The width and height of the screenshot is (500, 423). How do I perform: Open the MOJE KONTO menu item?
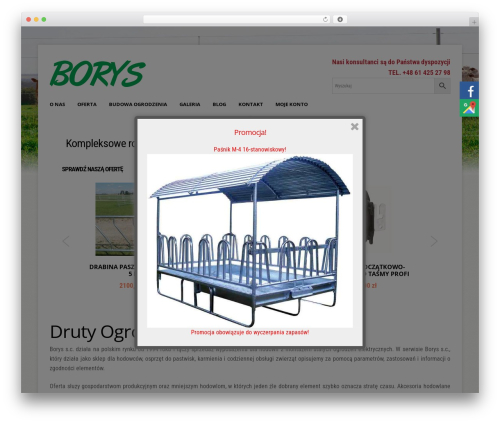pos(292,104)
